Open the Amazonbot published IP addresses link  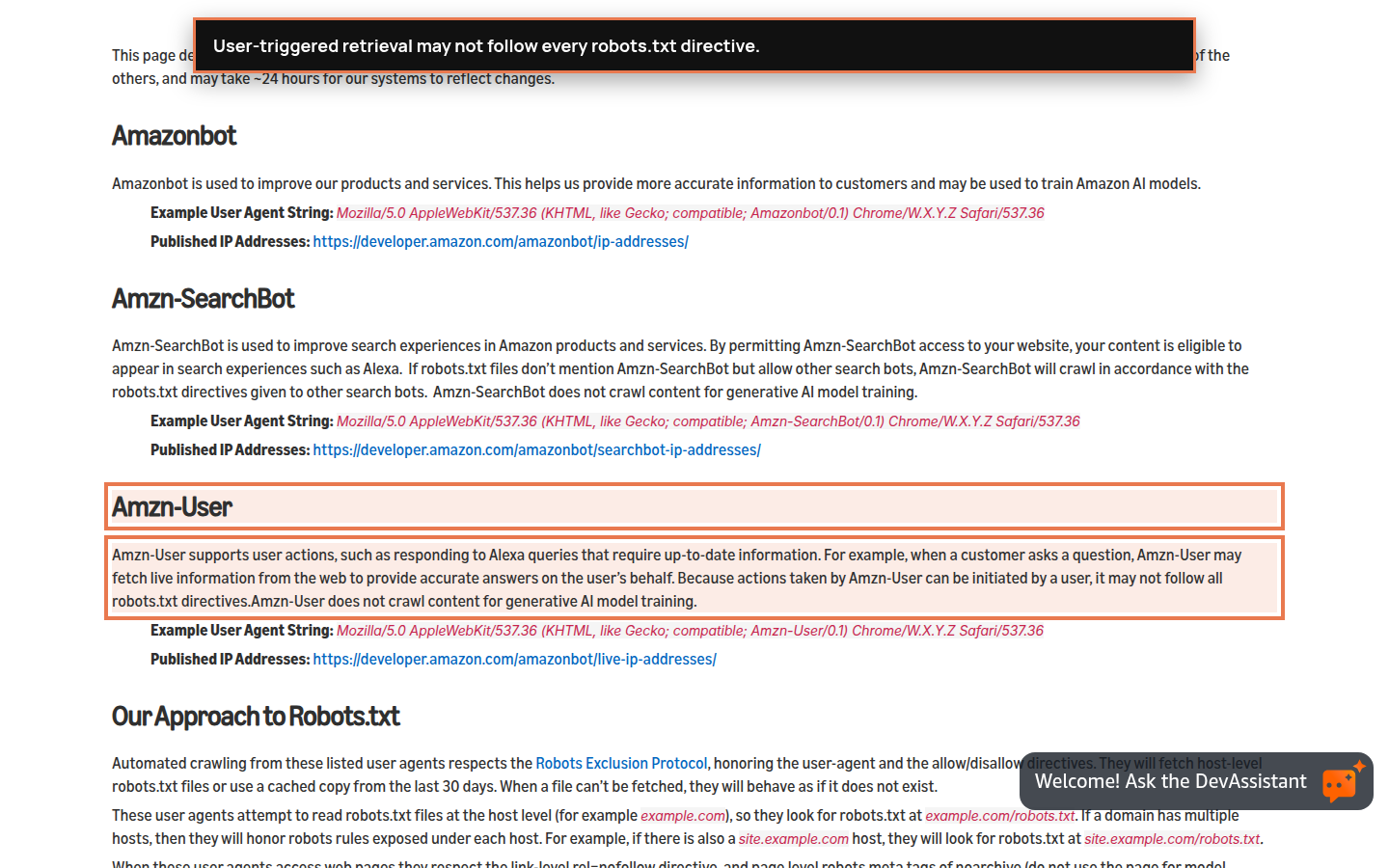(x=501, y=241)
